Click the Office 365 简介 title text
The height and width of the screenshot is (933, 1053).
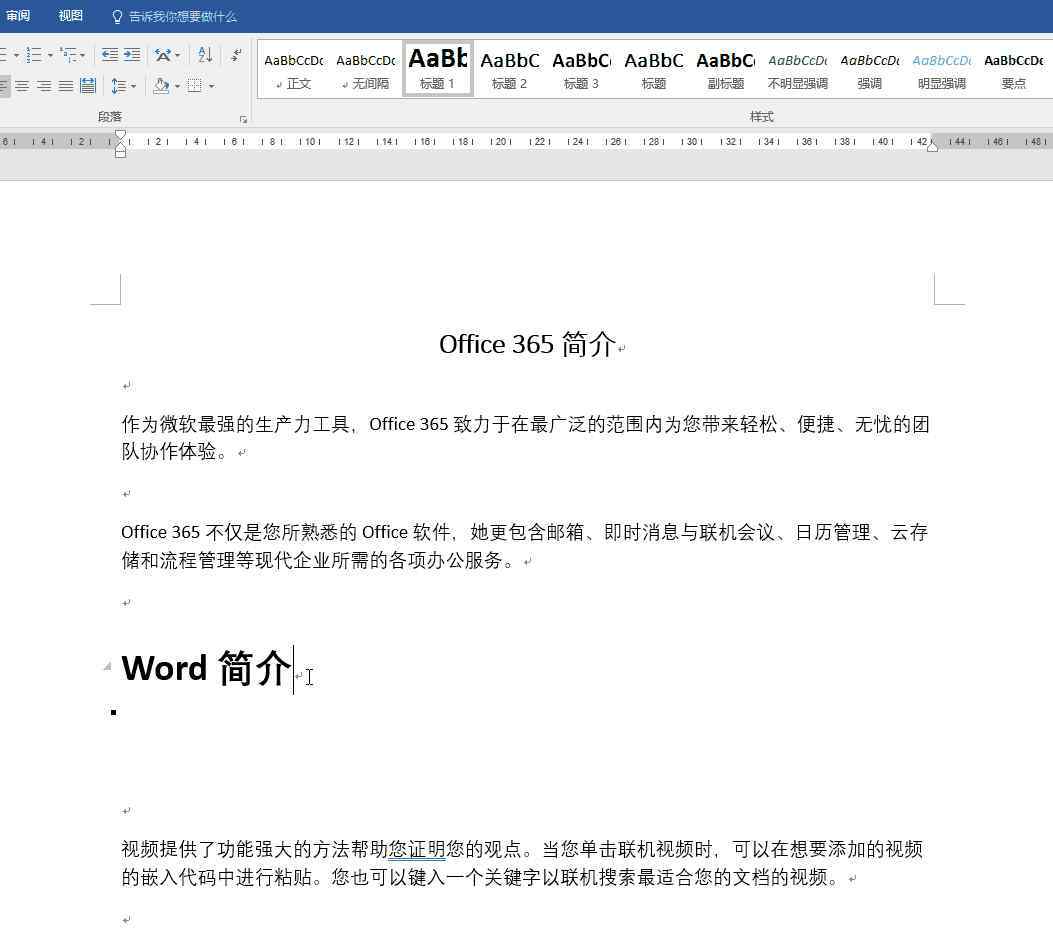[x=527, y=344]
